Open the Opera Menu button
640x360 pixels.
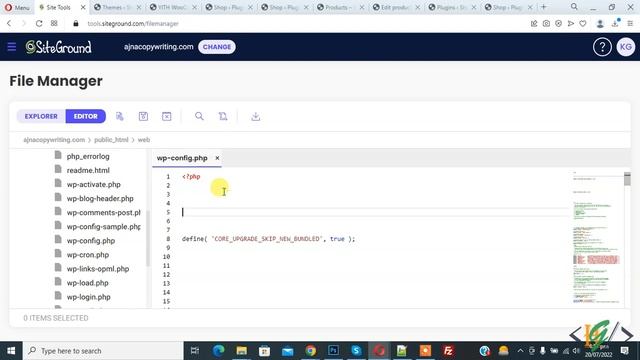tap(17, 7)
